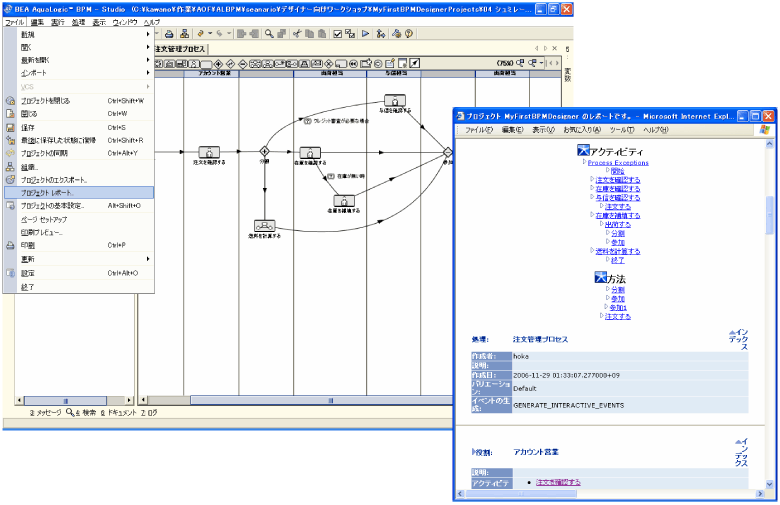
Task: Open the メッセージ bottom panel tab
Action: tap(45, 412)
